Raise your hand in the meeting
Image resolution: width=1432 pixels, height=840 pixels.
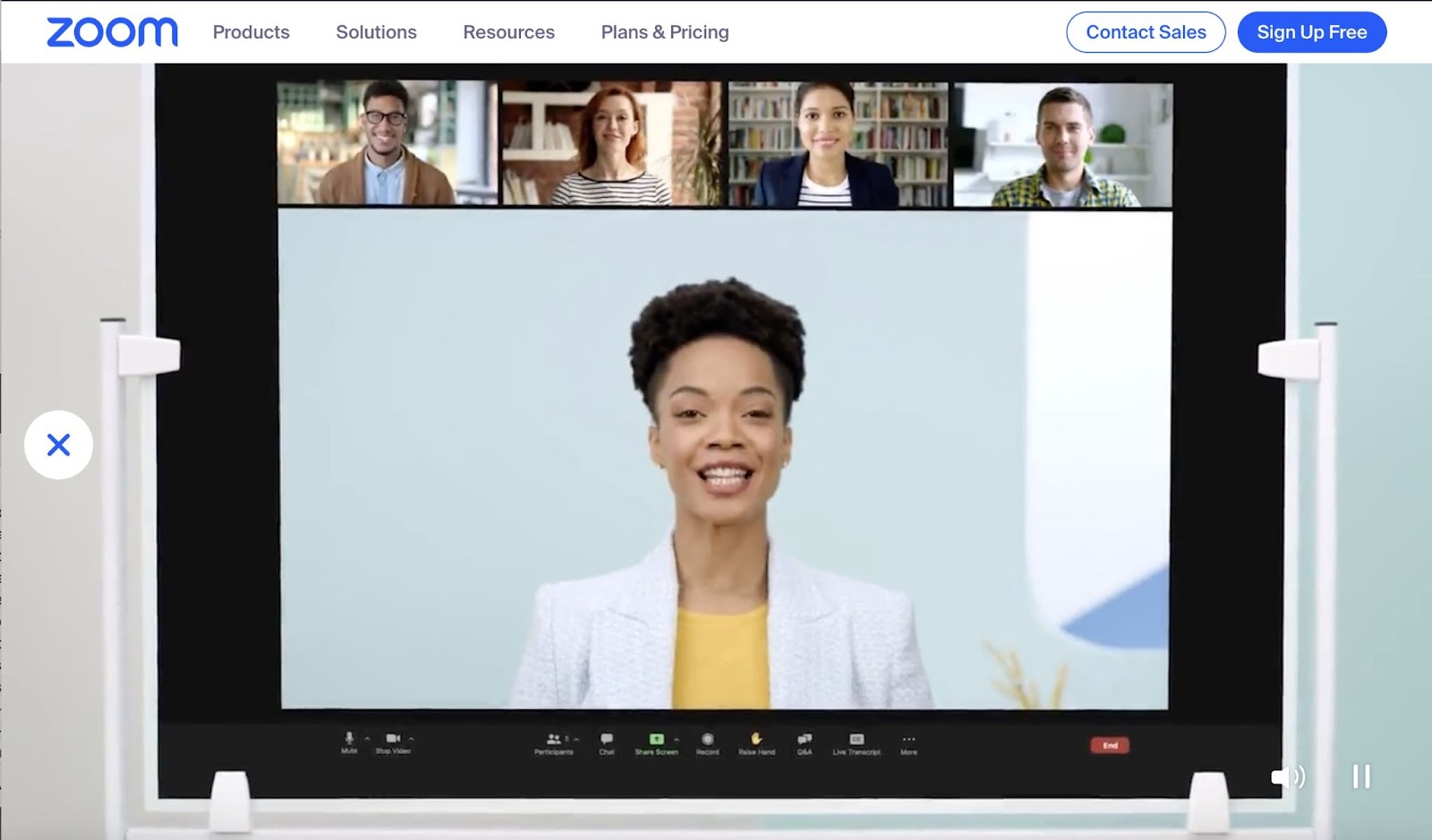(x=754, y=739)
